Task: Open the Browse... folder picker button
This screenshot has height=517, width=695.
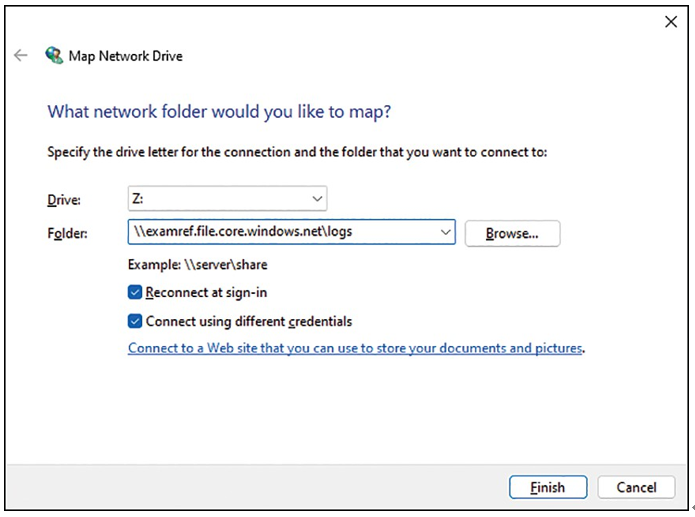Action: pos(512,233)
